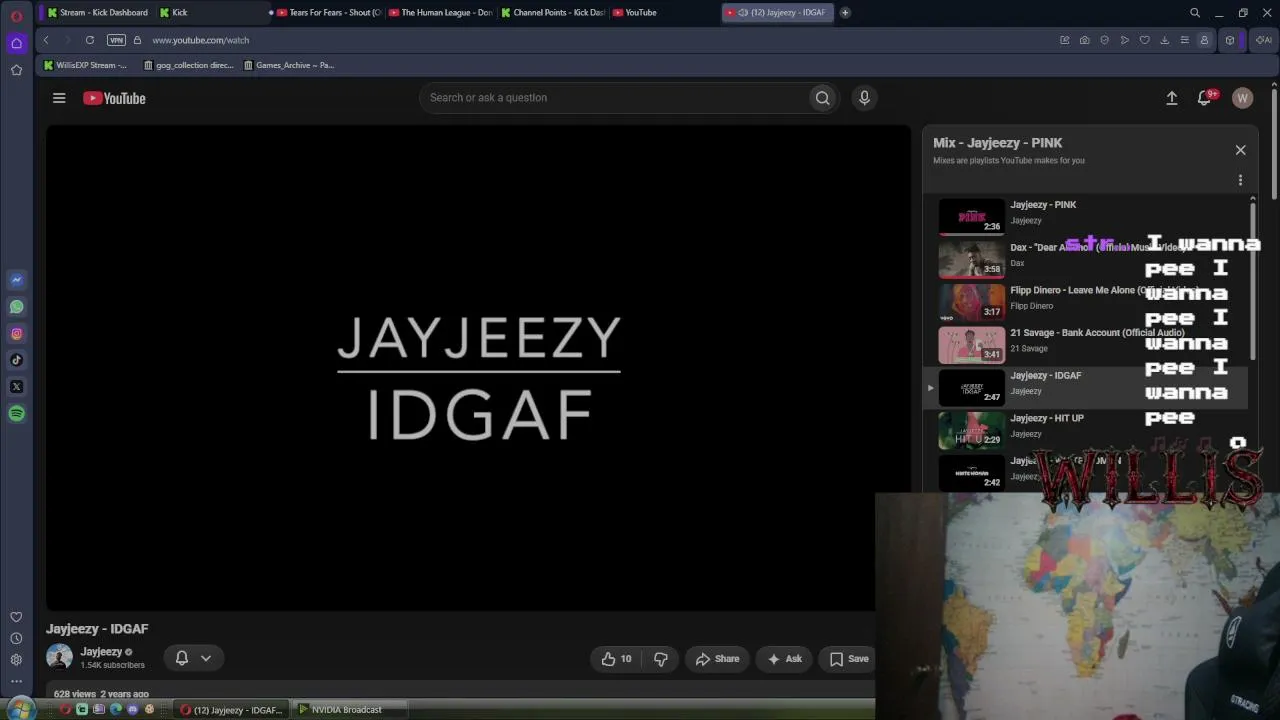Dislike the Jayjeezy - IDGAF video
The height and width of the screenshot is (720, 1280).
[x=661, y=659]
